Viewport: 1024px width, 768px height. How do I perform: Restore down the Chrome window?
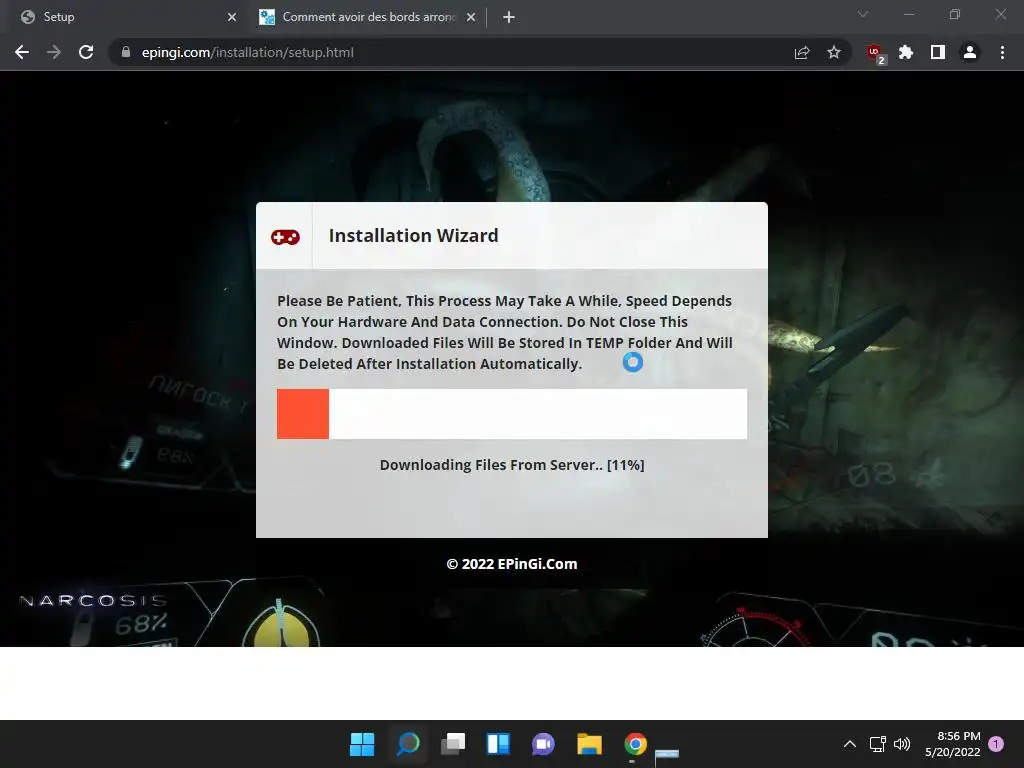tap(955, 14)
